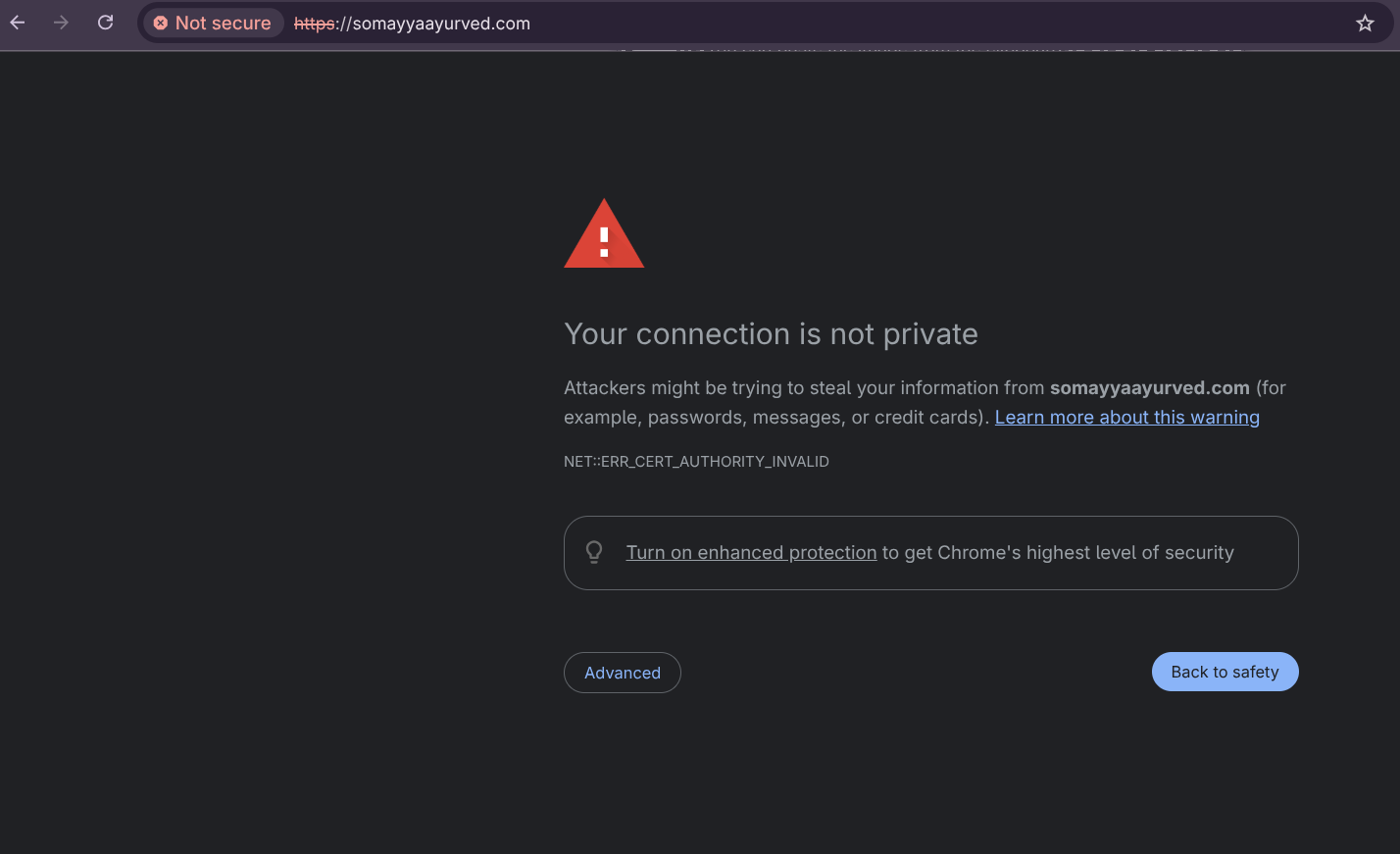Screen dimensions: 1400x854
Task: Click the Your connection is not private heading
Action: point(771,334)
